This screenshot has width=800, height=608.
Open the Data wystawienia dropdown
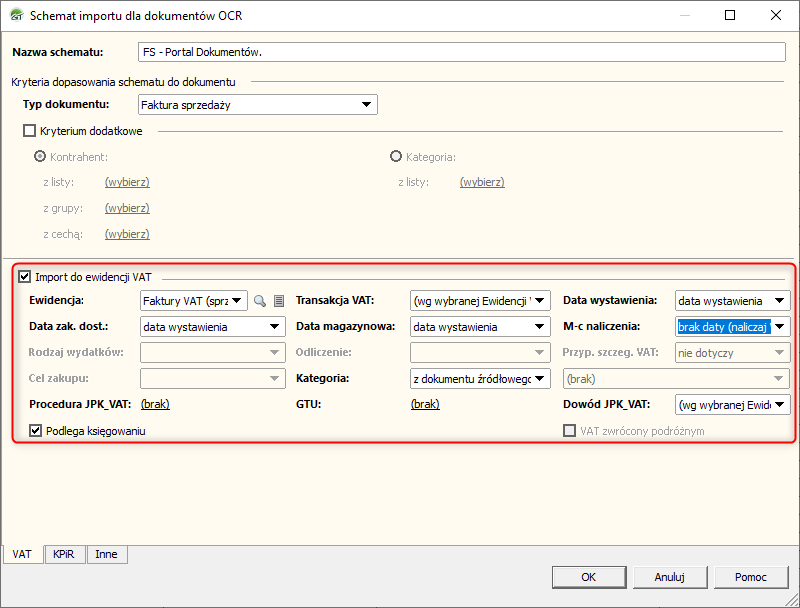click(x=732, y=301)
